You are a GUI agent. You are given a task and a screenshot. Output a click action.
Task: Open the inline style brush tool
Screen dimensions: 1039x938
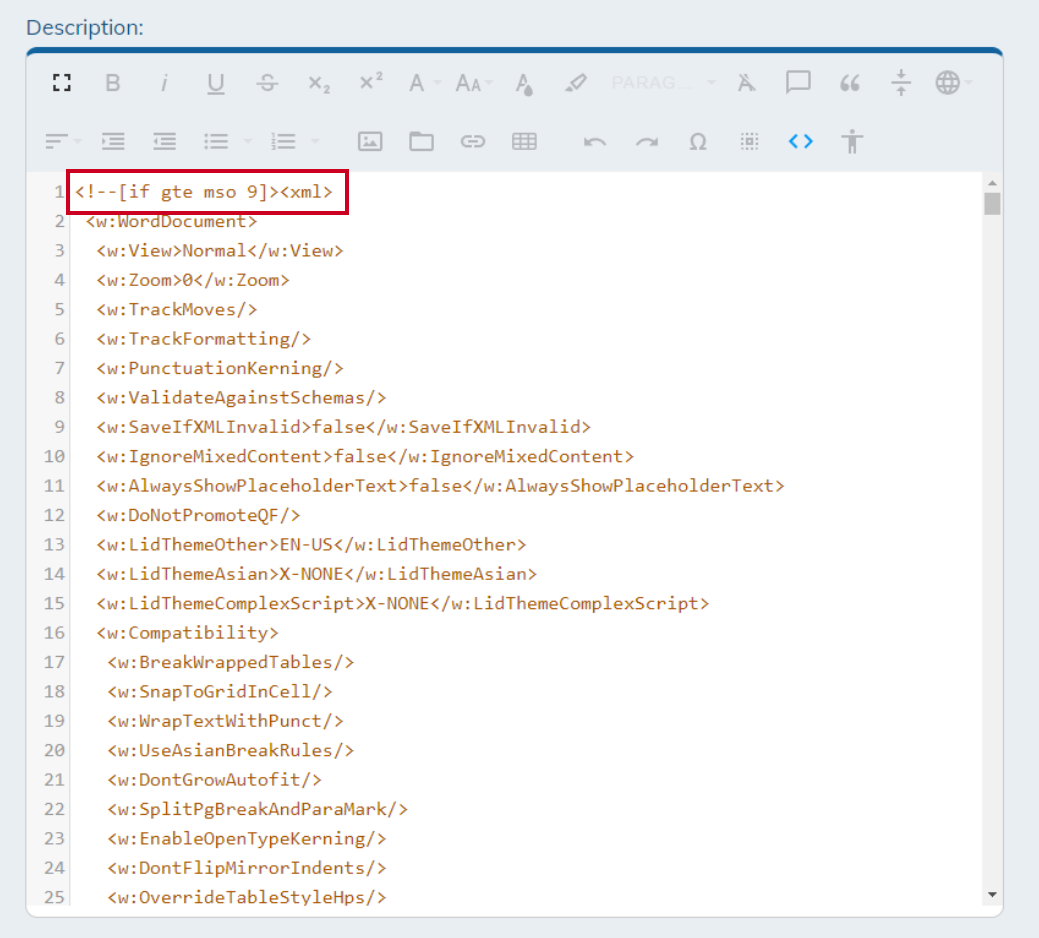pos(575,83)
